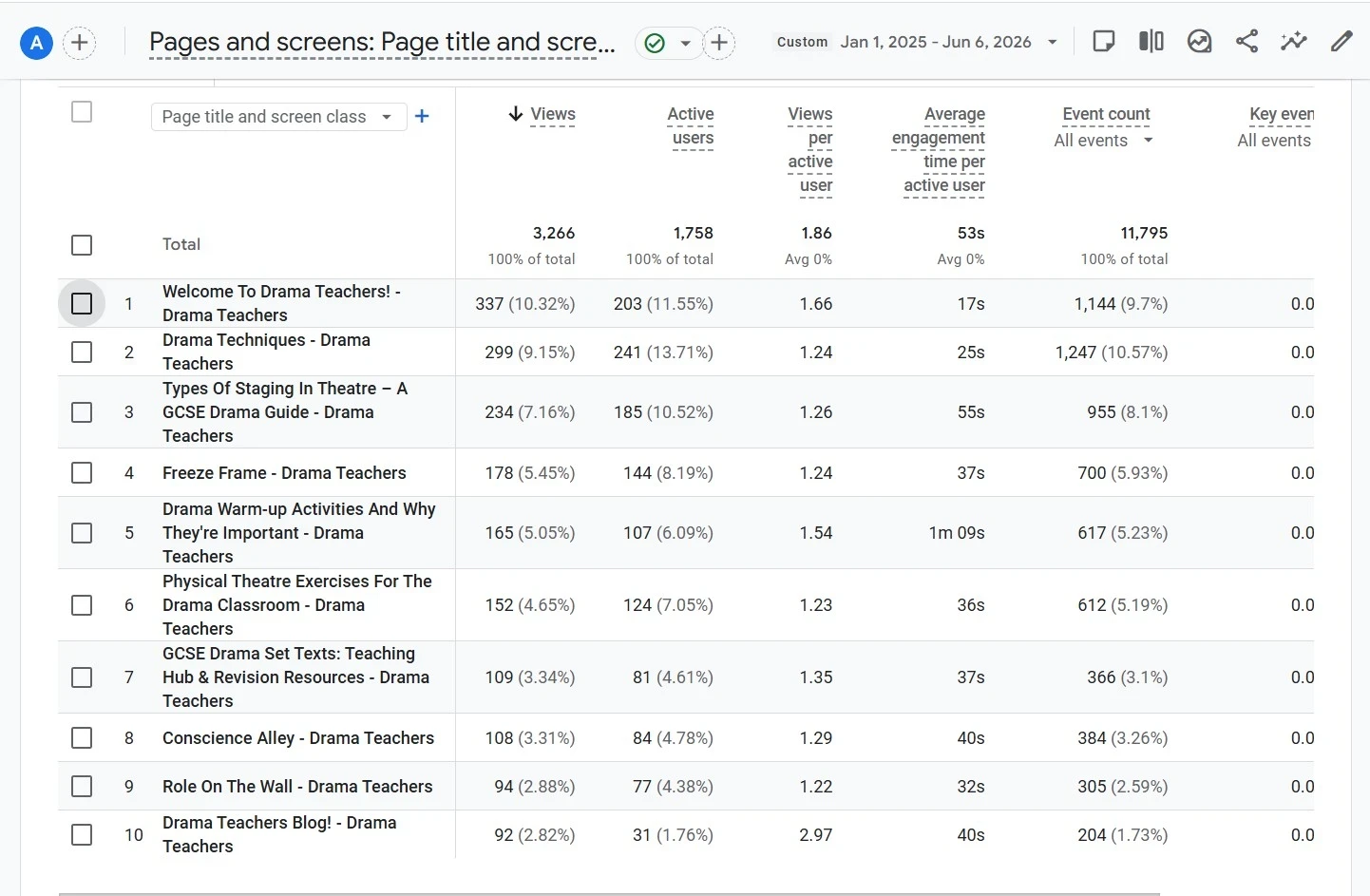The height and width of the screenshot is (896, 1370).
Task: Tick the checkbox for Freeze Frame row
Action: pyautogui.click(x=82, y=472)
